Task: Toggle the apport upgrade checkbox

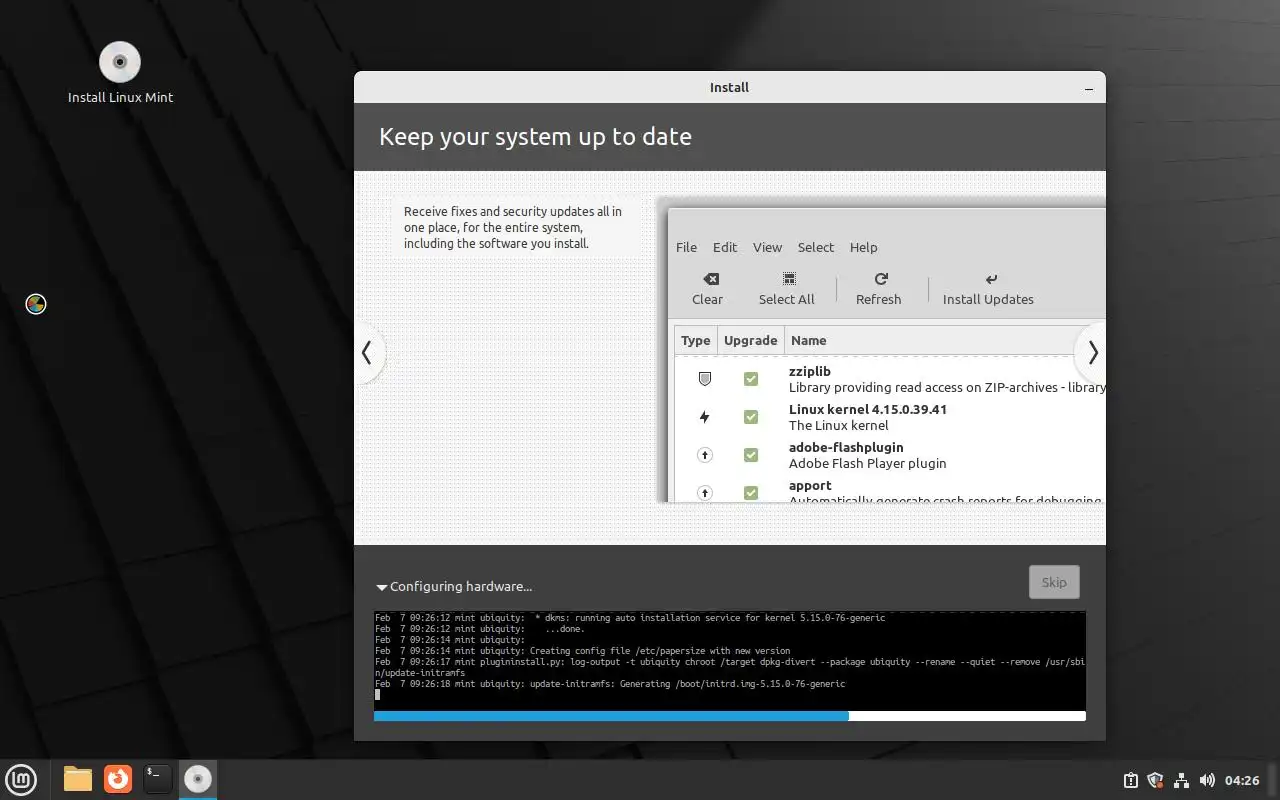Action: 751,492
